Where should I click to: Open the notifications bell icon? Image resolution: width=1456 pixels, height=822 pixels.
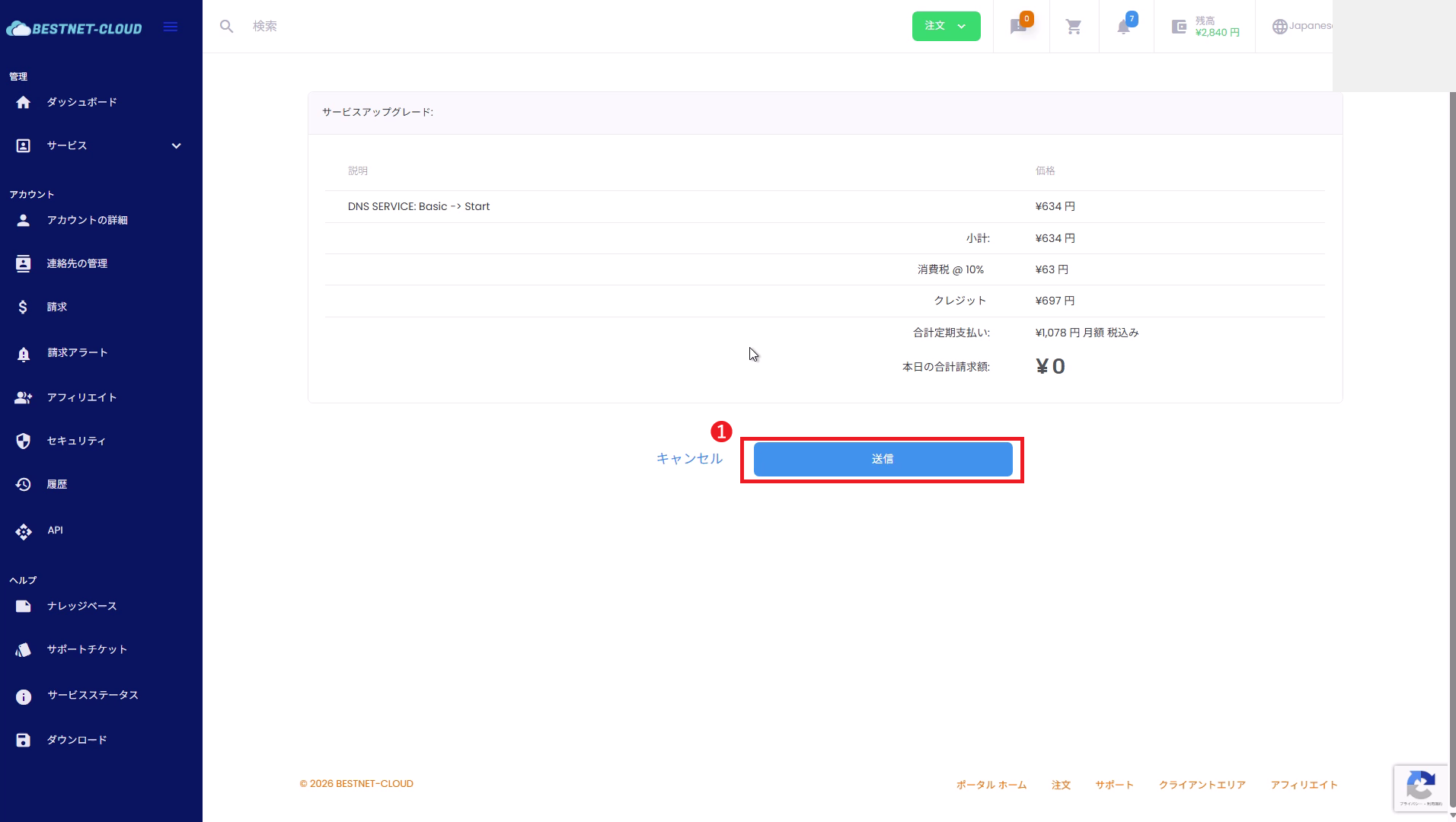pyautogui.click(x=1124, y=27)
